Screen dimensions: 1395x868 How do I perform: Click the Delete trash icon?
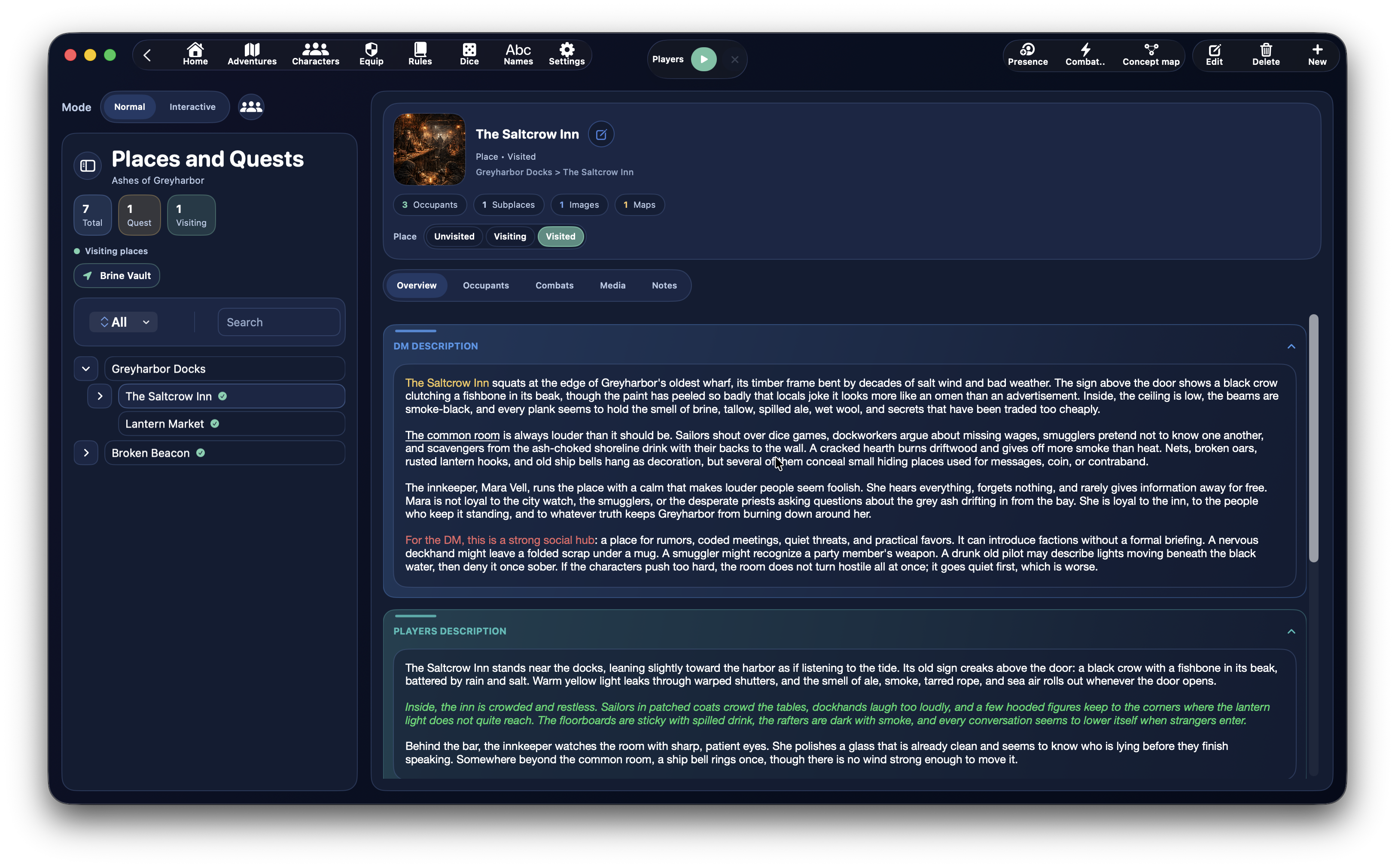pyautogui.click(x=1265, y=55)
